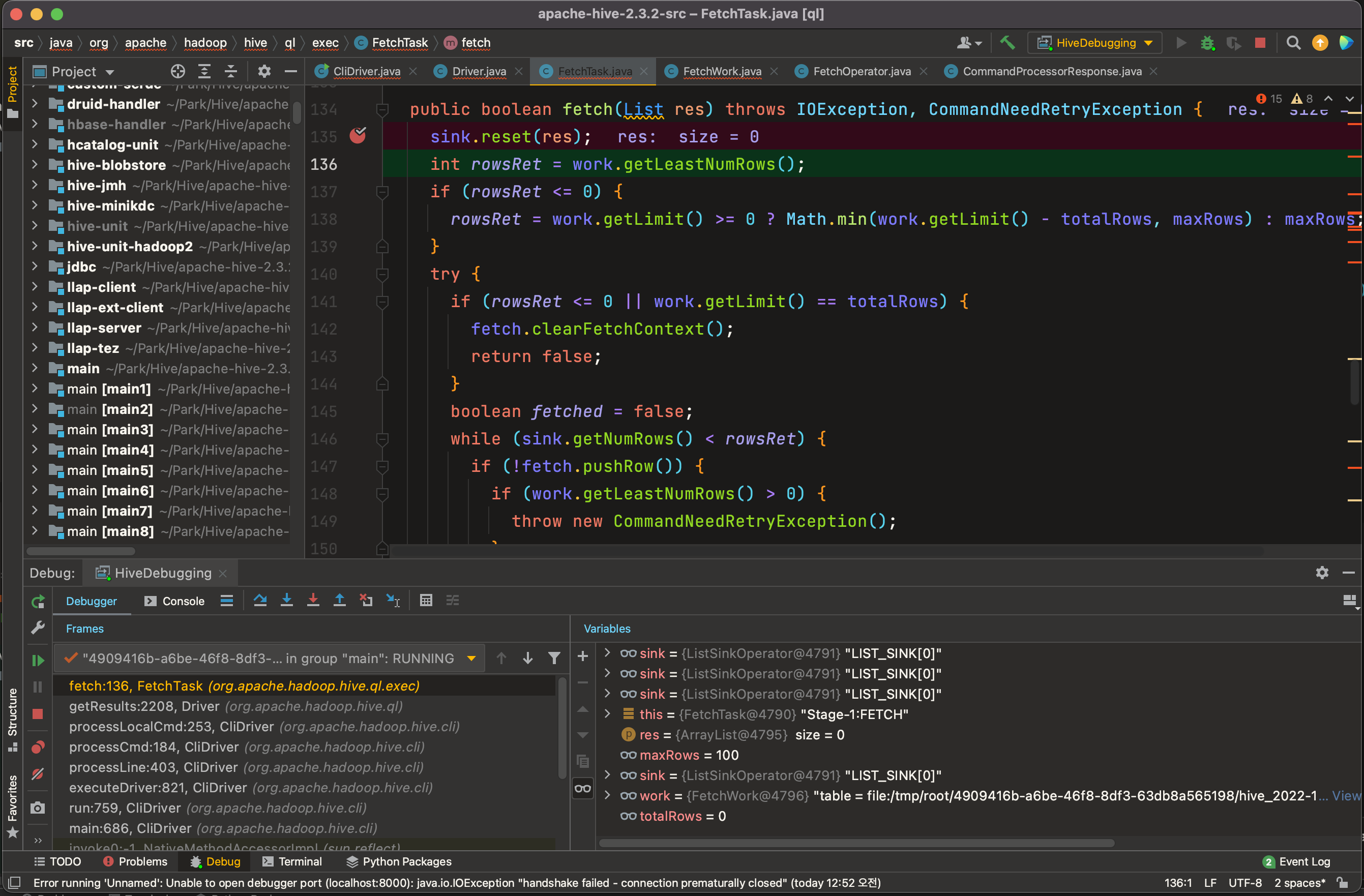Click Rerun HiveDebugging icon
Viewport: 1364px width, 896px height.
[38, 602]
